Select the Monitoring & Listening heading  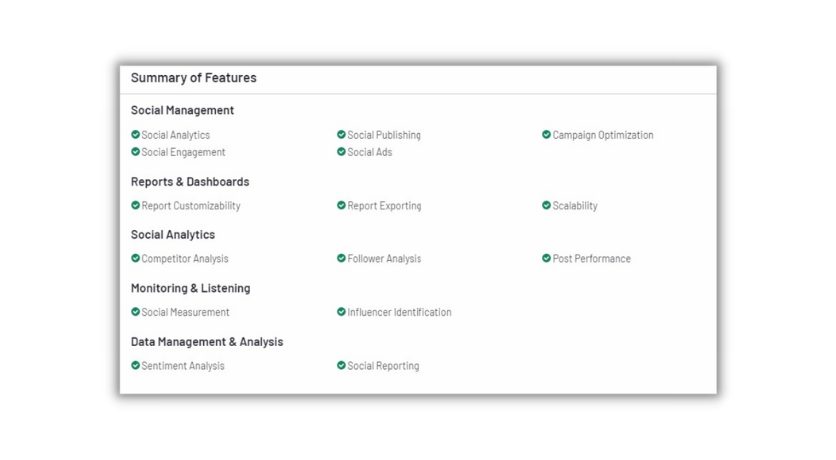point(190,288)
